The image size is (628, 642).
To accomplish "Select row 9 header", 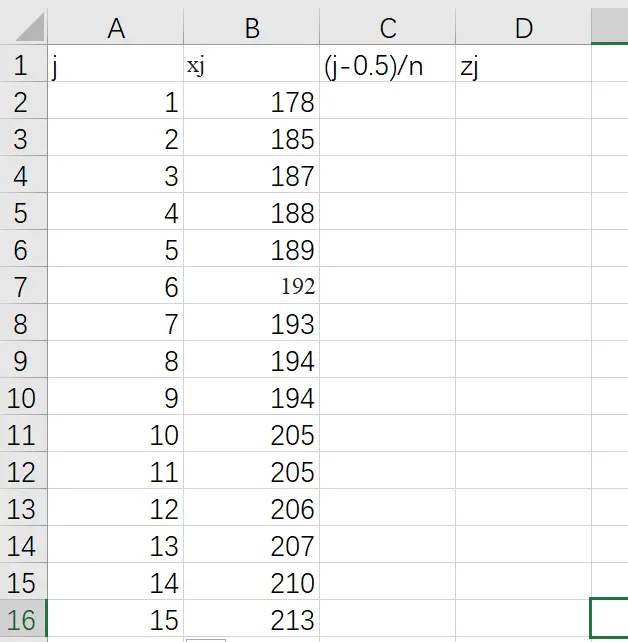I will point(23,359).
